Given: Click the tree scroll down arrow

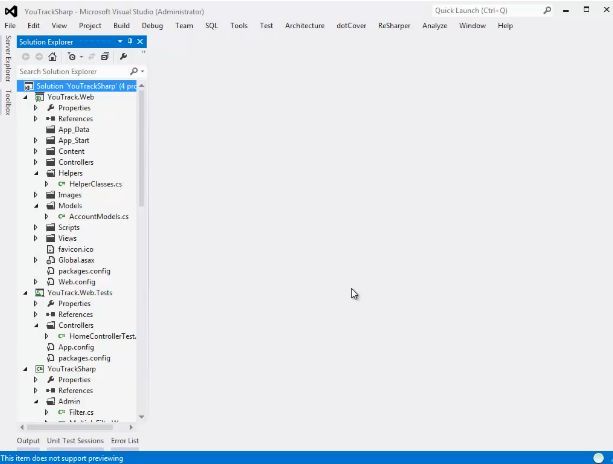Looking at the screenshot, I should pos(142,417).
